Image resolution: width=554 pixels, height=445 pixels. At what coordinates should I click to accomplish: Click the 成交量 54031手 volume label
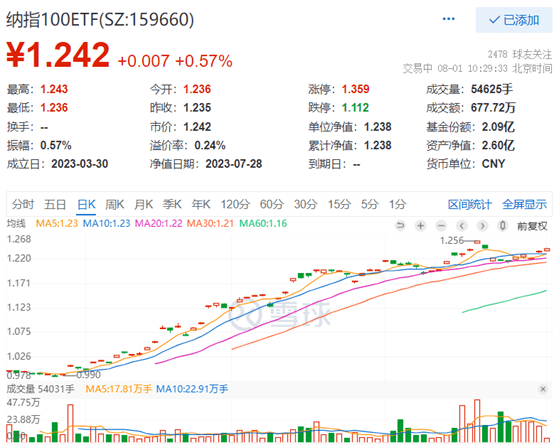tap(41, 389)
